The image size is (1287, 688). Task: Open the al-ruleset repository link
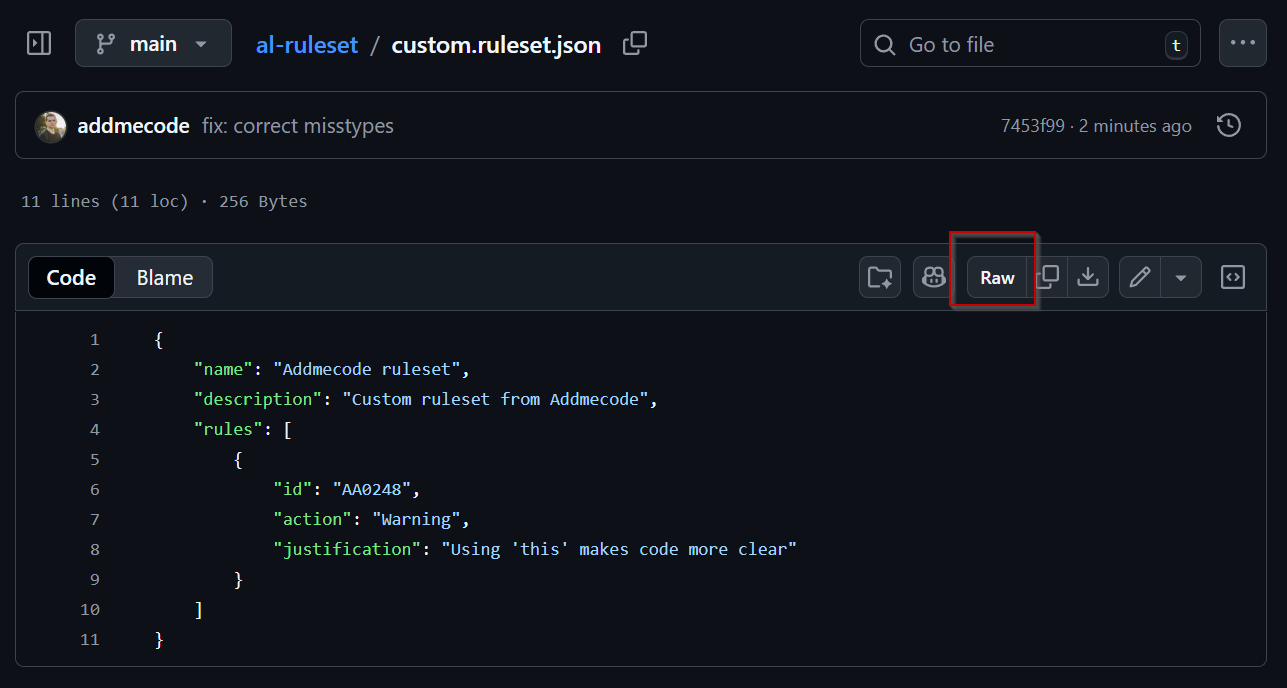coord(306,44)
